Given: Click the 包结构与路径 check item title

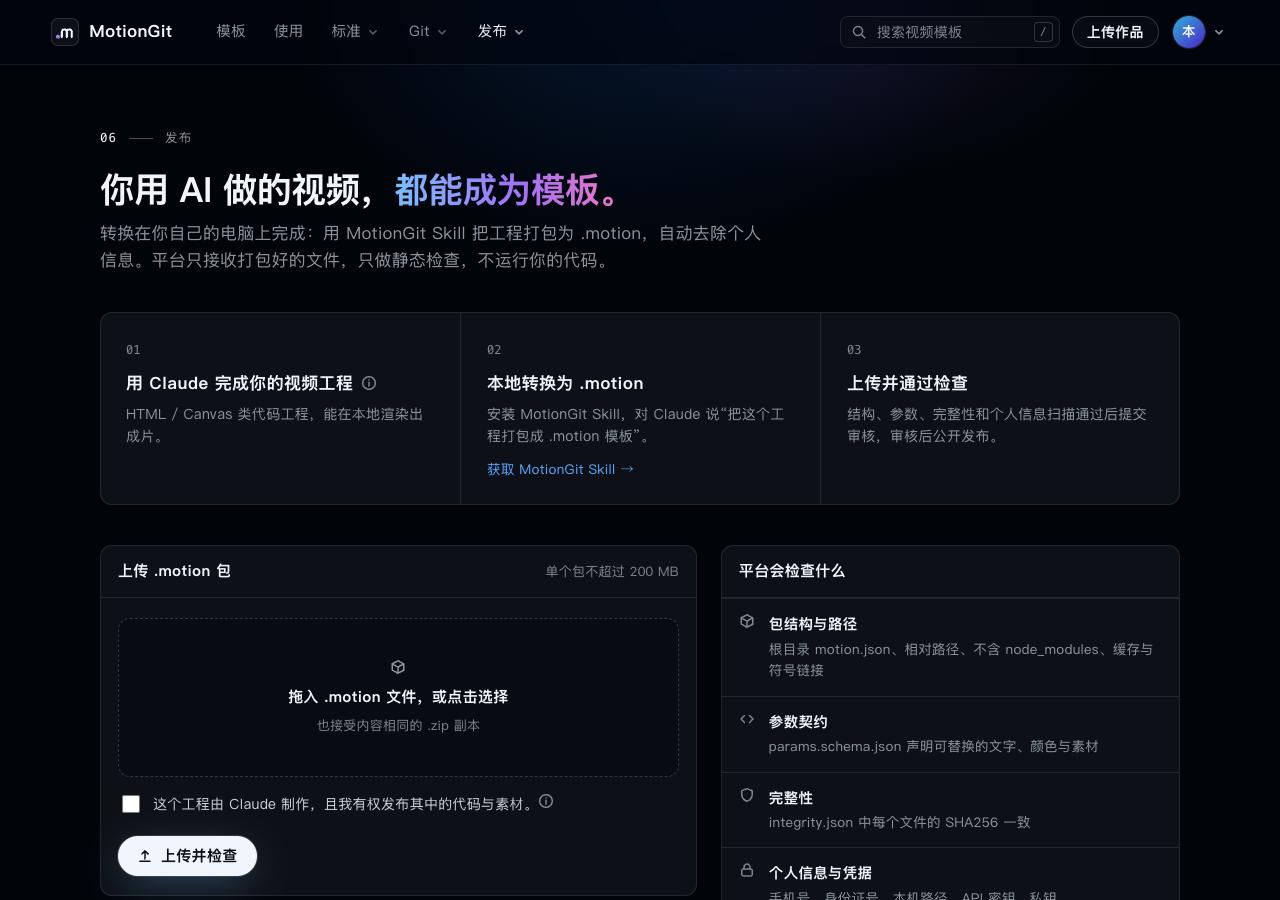Looking at the screenshot, I should [x=813, y=624].
